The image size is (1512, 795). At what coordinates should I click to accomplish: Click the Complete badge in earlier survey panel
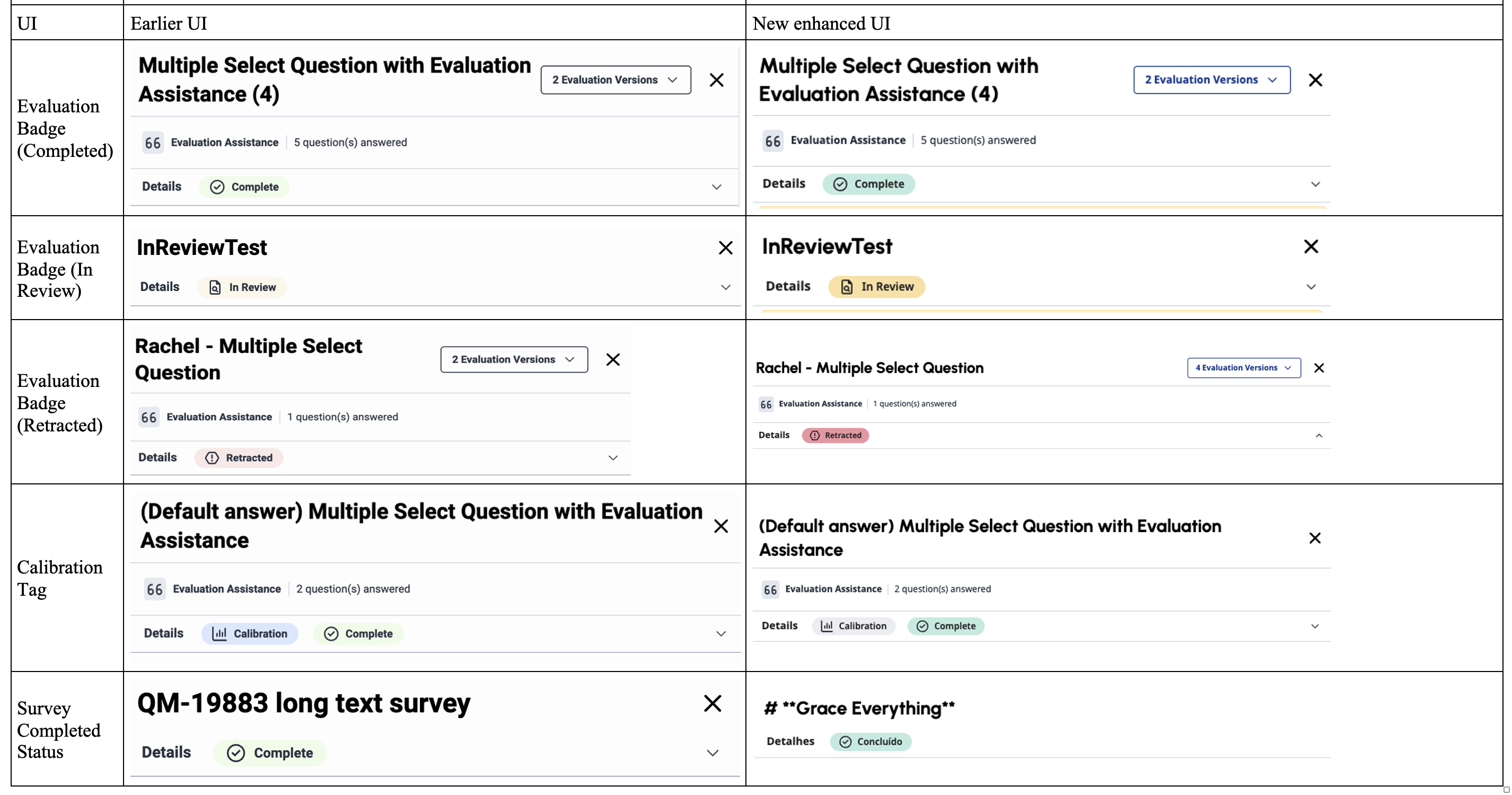pos(270,753)
